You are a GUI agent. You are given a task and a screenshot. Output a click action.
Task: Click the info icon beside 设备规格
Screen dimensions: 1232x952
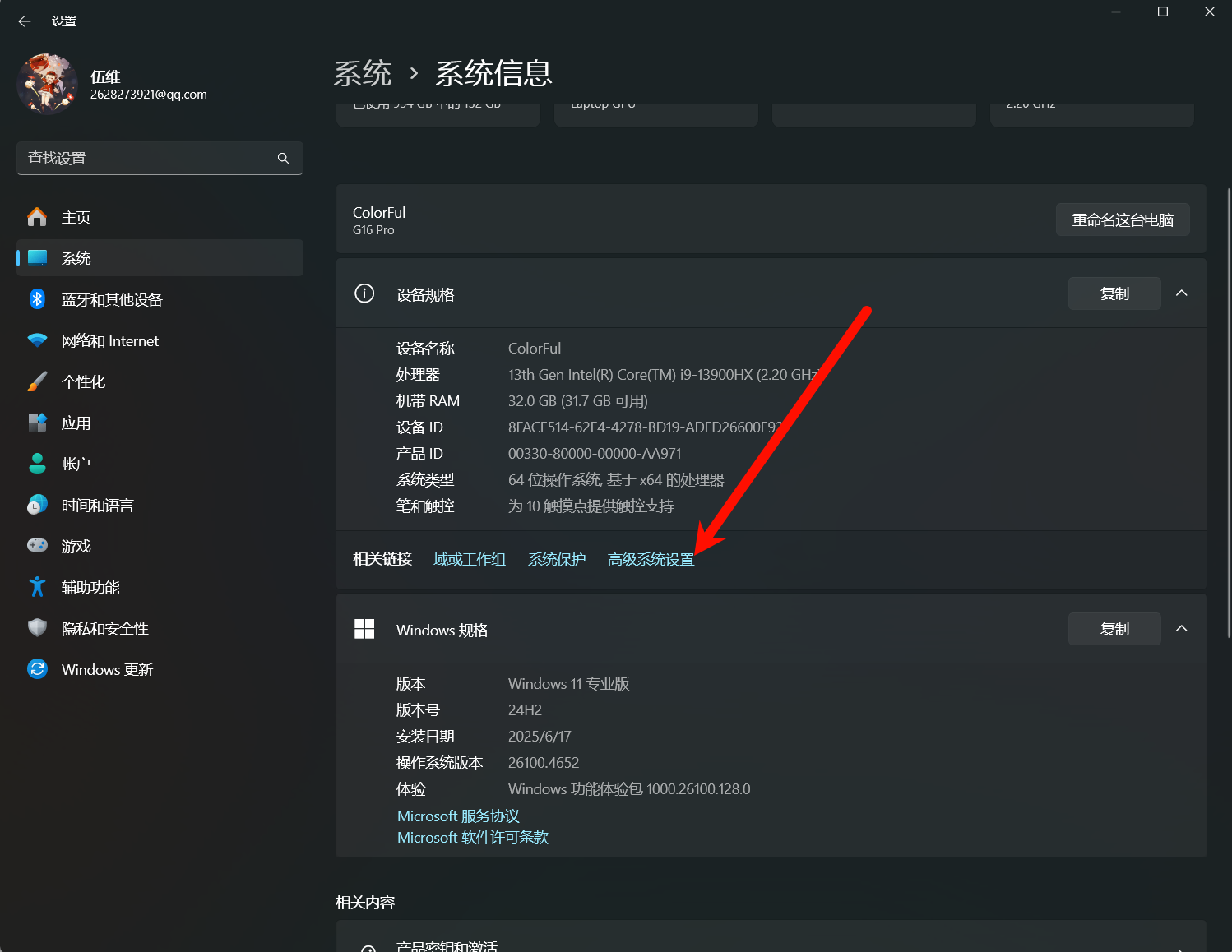[x=364, y=293]
